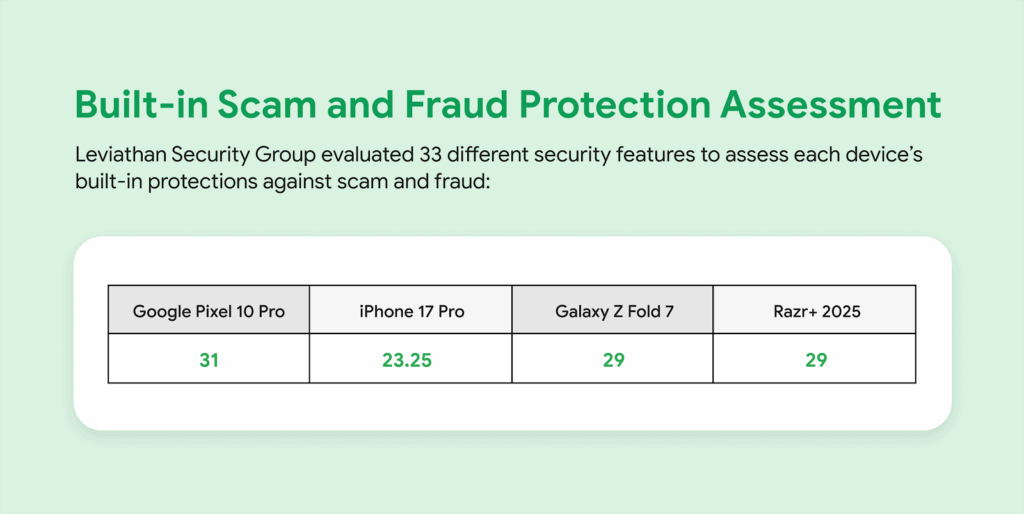Select the "Razr+ 2025" header cell
The width and height of the screenshot is (1024, 514).
(x=815, y=311)
